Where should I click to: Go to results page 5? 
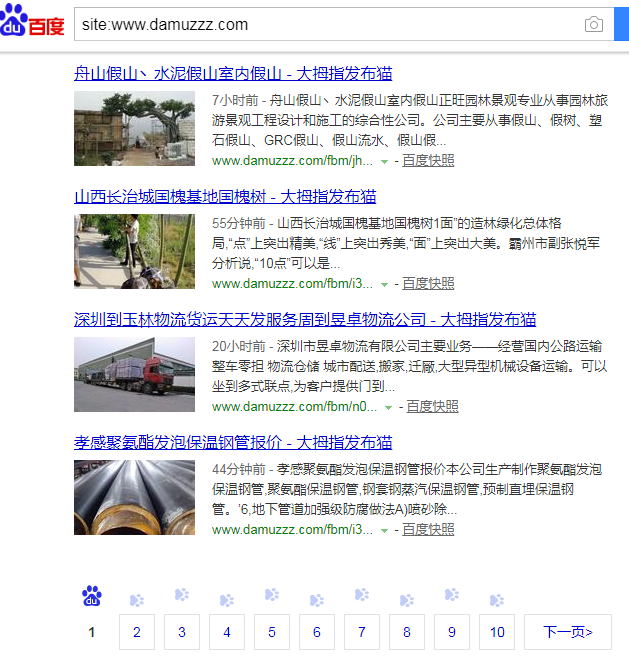click(x=272, y=632)
